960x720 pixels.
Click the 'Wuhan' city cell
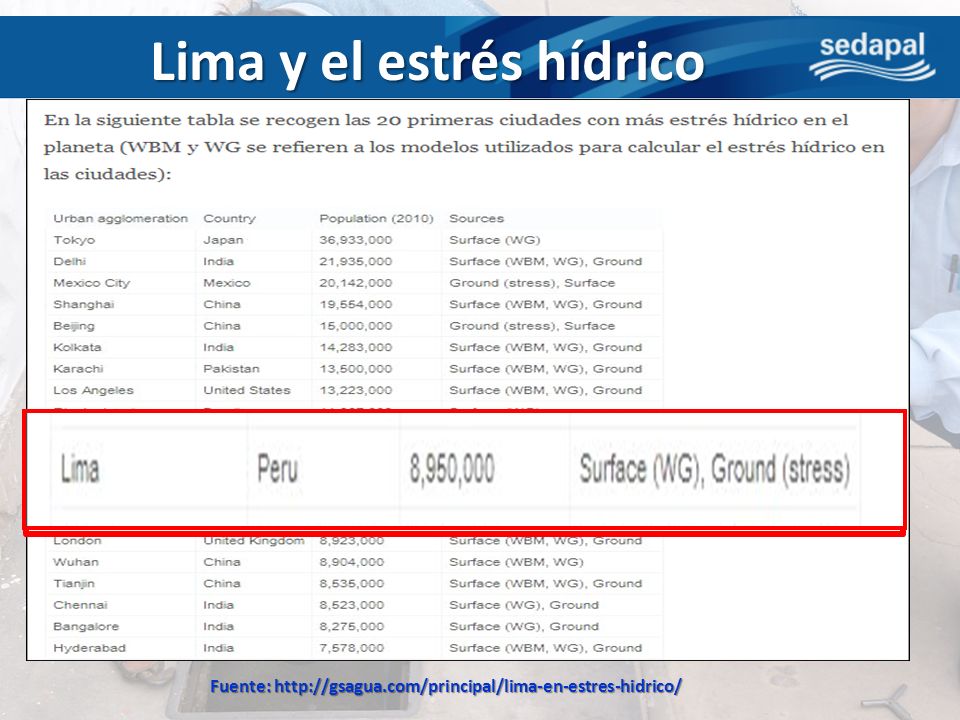pyautogui.click(x=76, y=562)
